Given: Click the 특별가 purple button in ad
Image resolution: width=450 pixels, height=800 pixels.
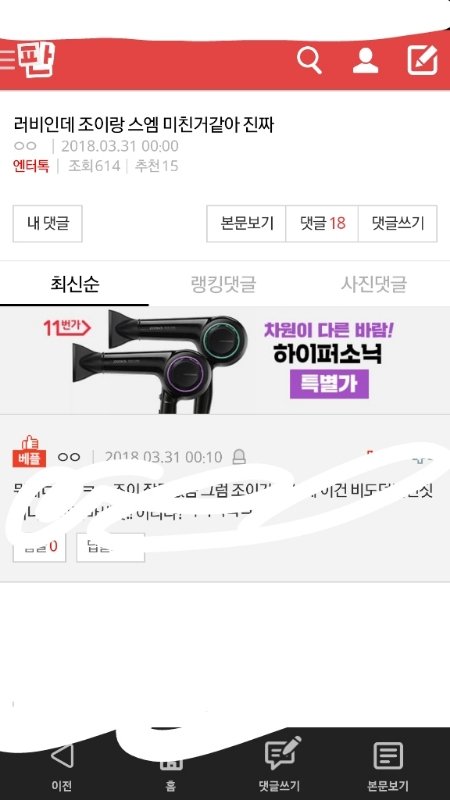Looking at the screenshot, I should coord(329,384).
